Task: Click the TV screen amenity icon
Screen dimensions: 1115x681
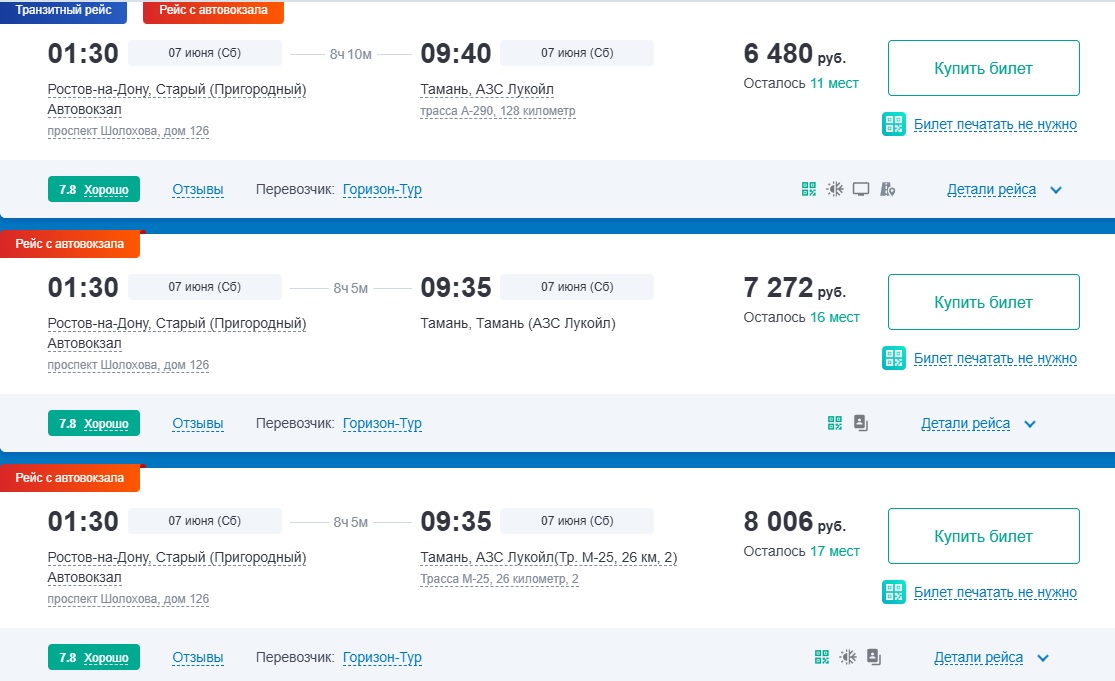Action: tap(861, 189)
